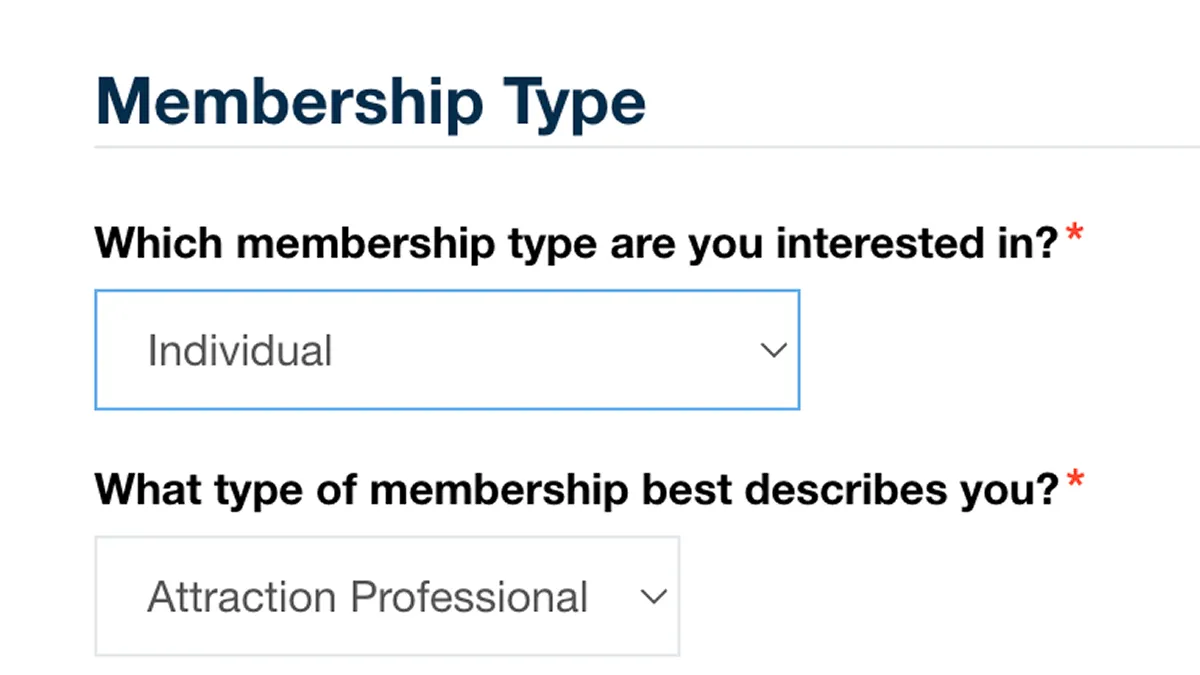Expand the chevron on the membership description selector
1200x675 pixels.
pos(655,597)
